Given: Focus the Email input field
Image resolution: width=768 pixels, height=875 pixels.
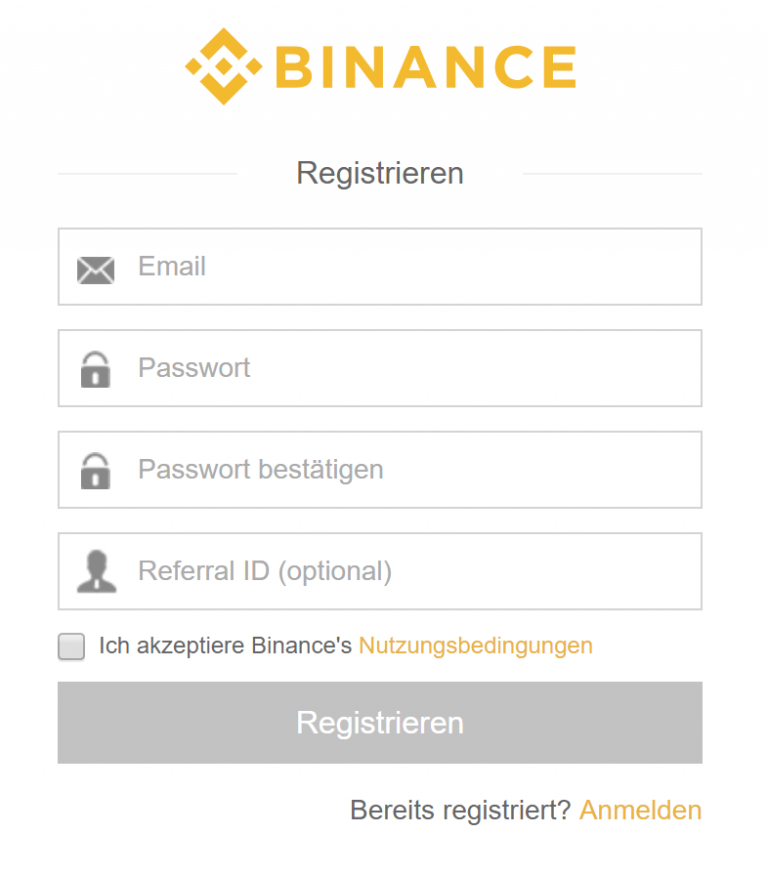Looking at the screenshot, I should click(380, 267).
